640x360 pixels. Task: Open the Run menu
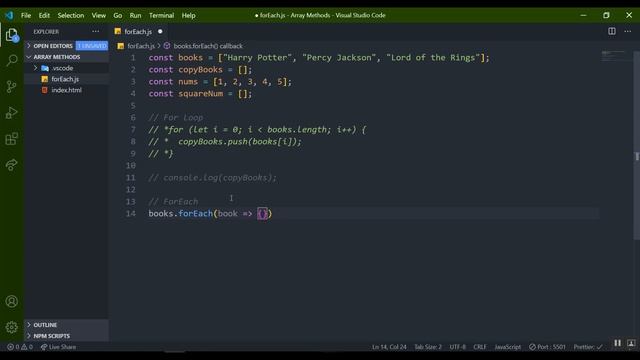tap(136, 16)
